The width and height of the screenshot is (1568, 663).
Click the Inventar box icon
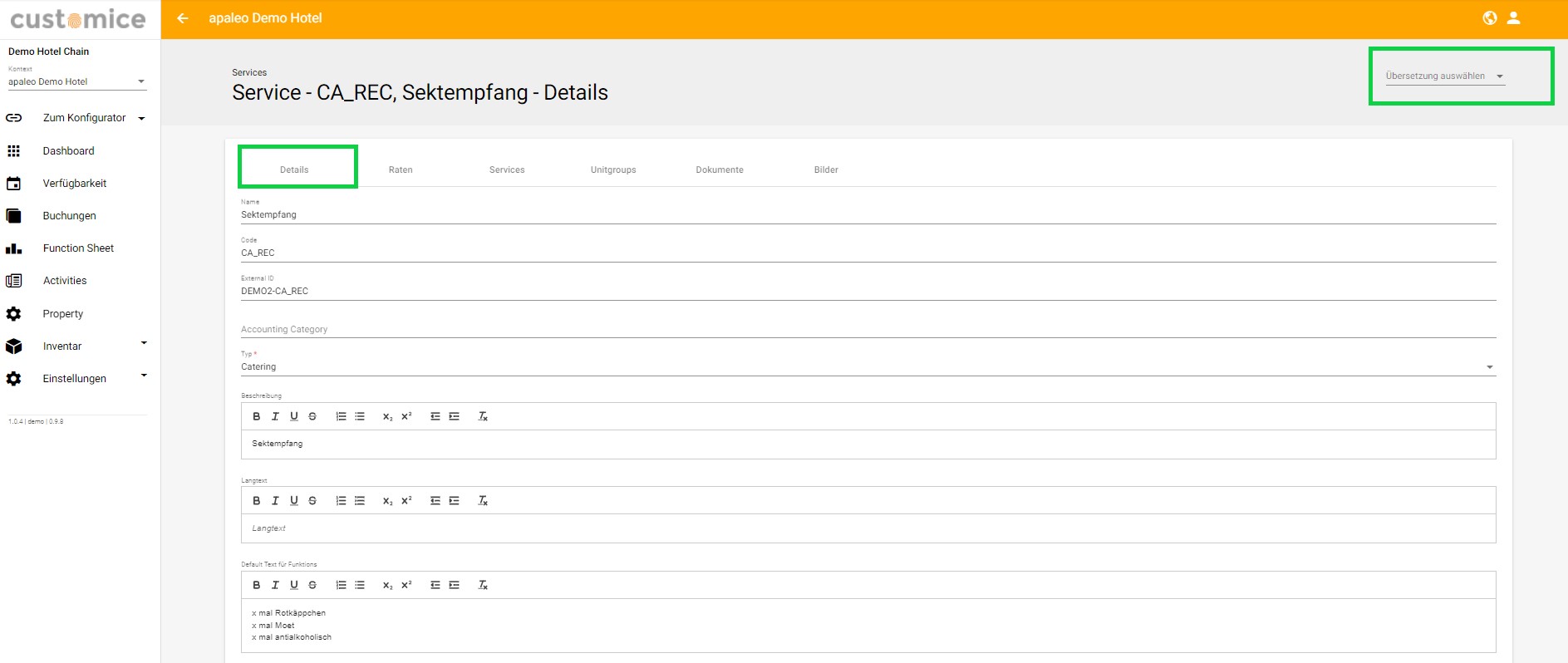coord(13,346)
